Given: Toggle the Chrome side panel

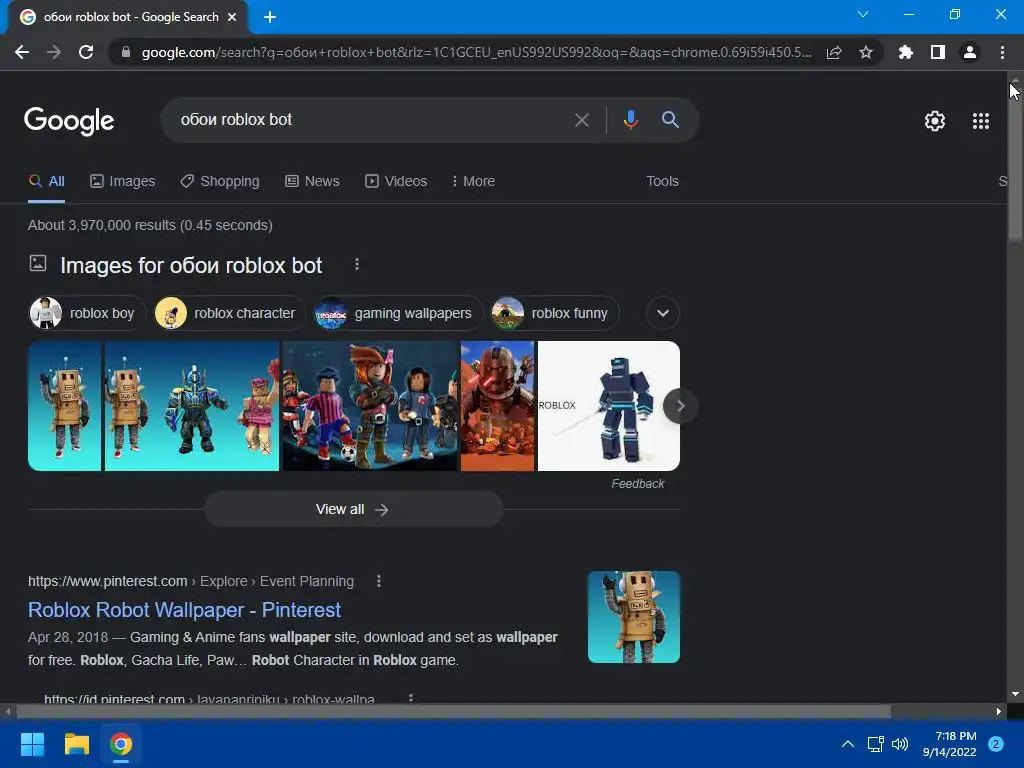Looking at the screenshot, I should [x=938, y=52].
